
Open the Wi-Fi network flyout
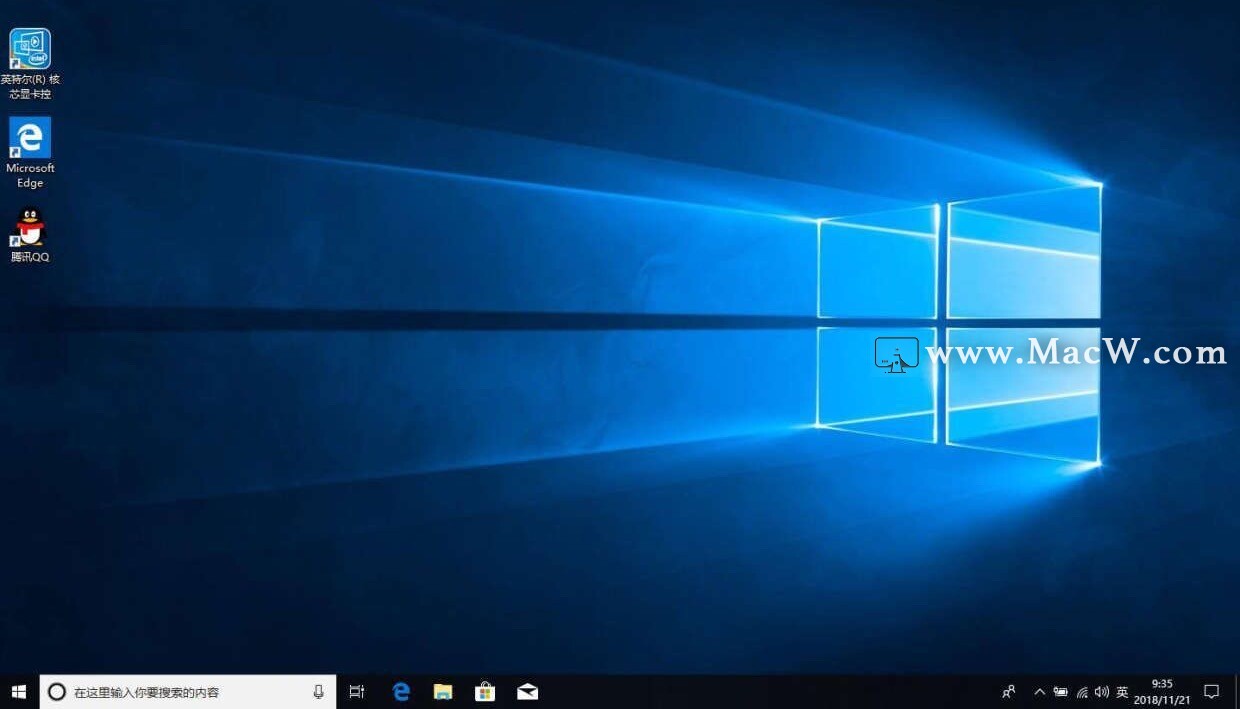[x=1082, y=691]
